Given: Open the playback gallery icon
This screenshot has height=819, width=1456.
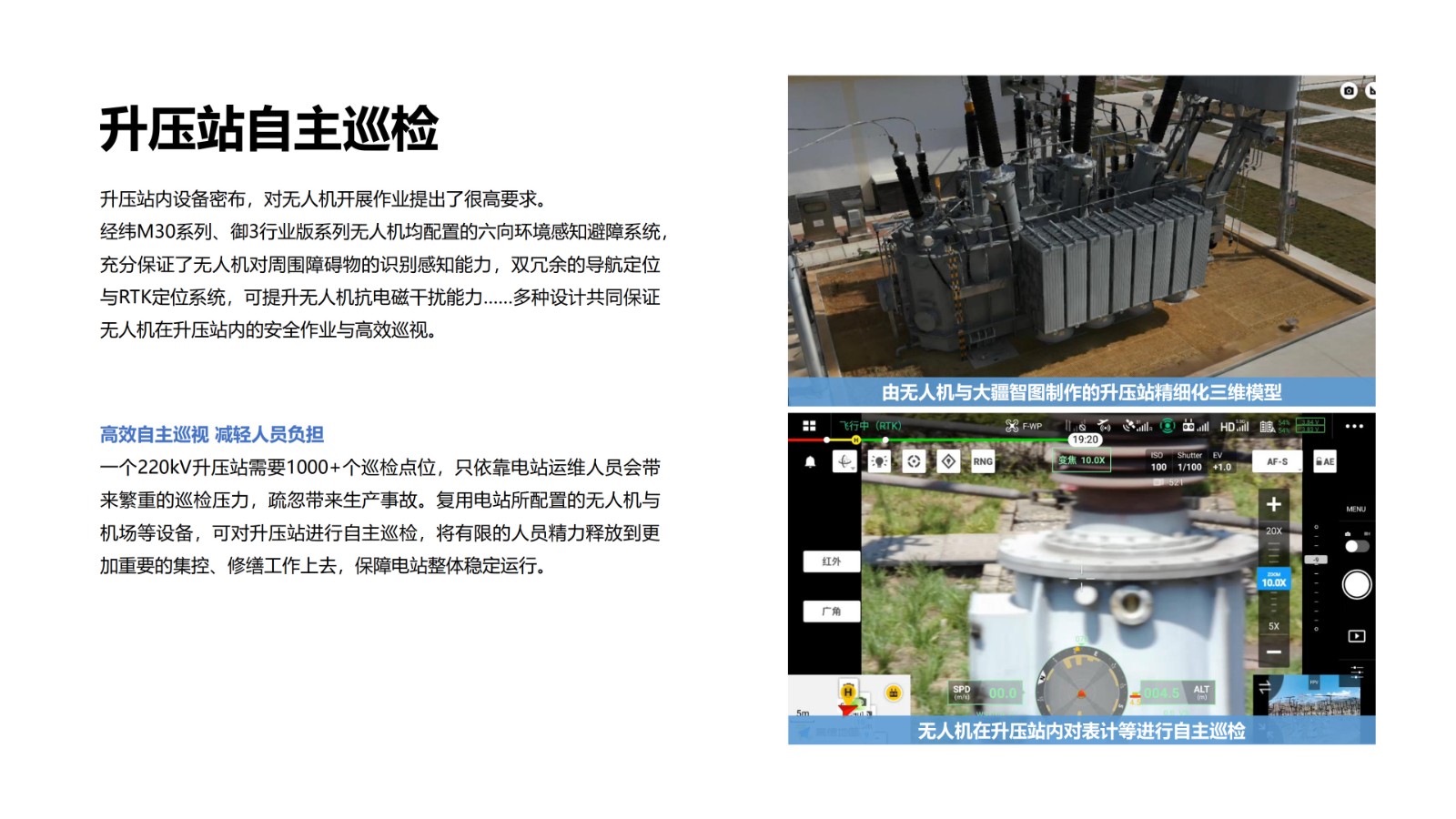Looking at the screenshot, I should point(1356,636).
